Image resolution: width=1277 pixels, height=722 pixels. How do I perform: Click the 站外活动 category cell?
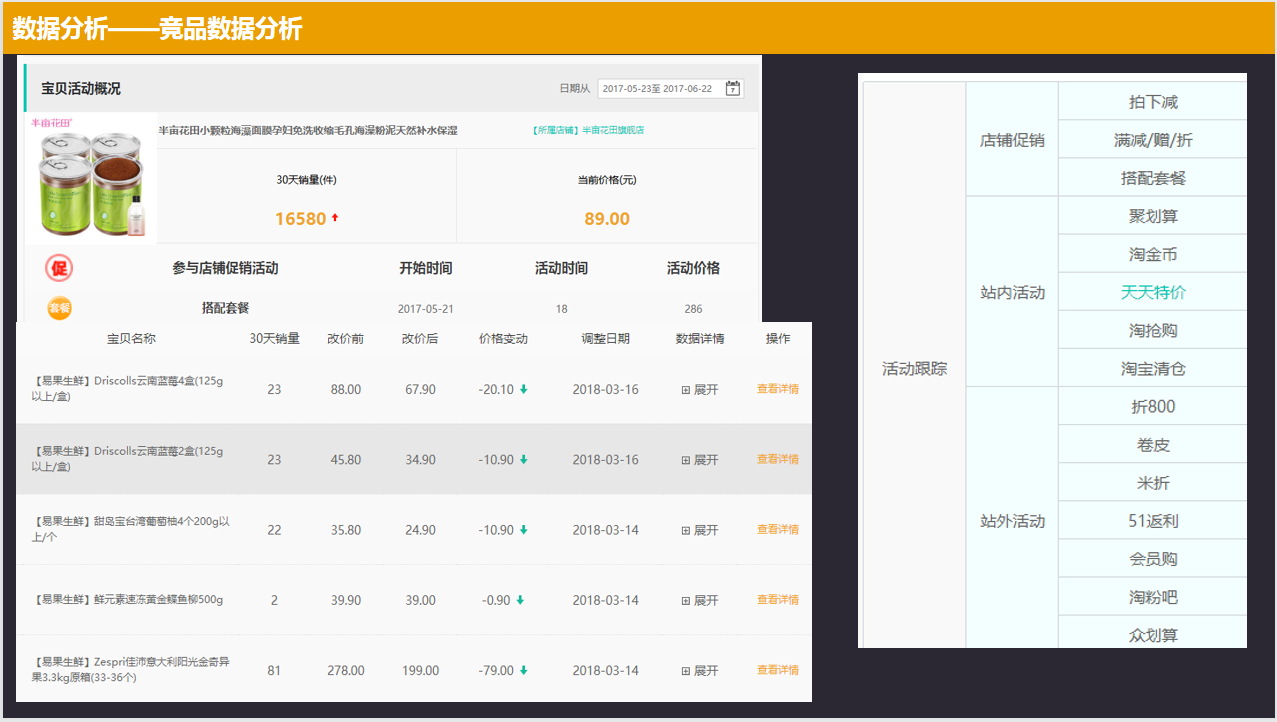tap(1012, 520)
